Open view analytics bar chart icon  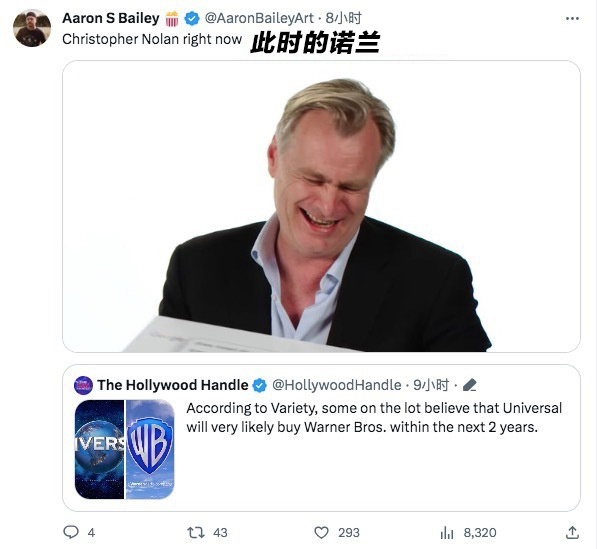click(447, 533)
